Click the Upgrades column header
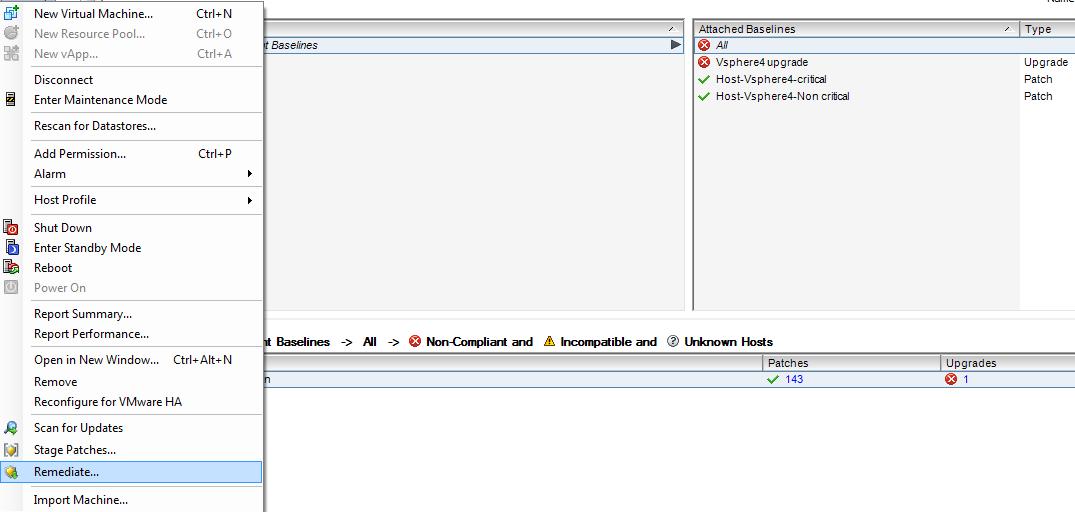Screen dimensions: 1075x512 pos(1007,363)
